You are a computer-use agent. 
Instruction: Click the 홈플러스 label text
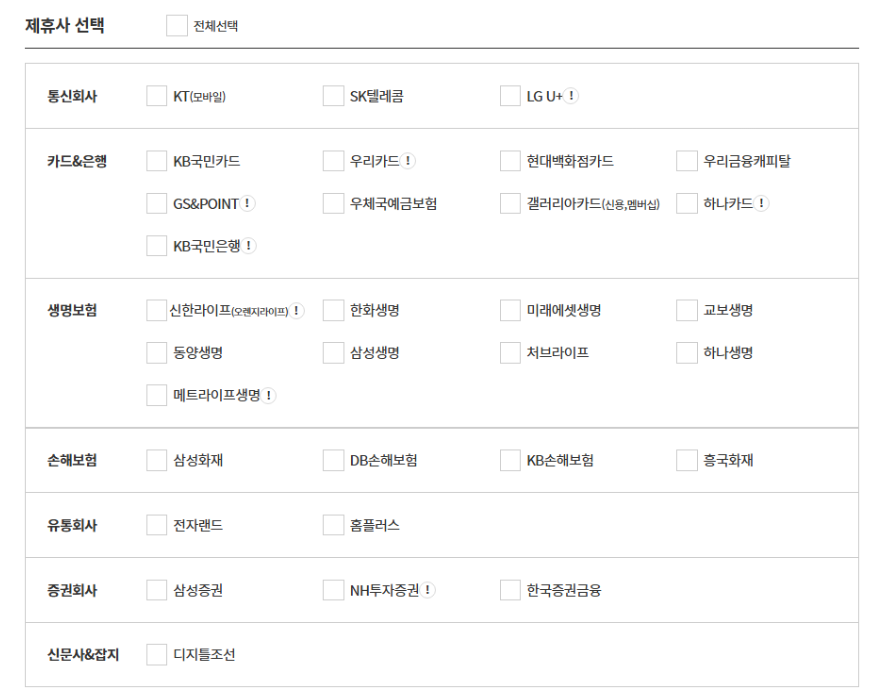point(375,526)
